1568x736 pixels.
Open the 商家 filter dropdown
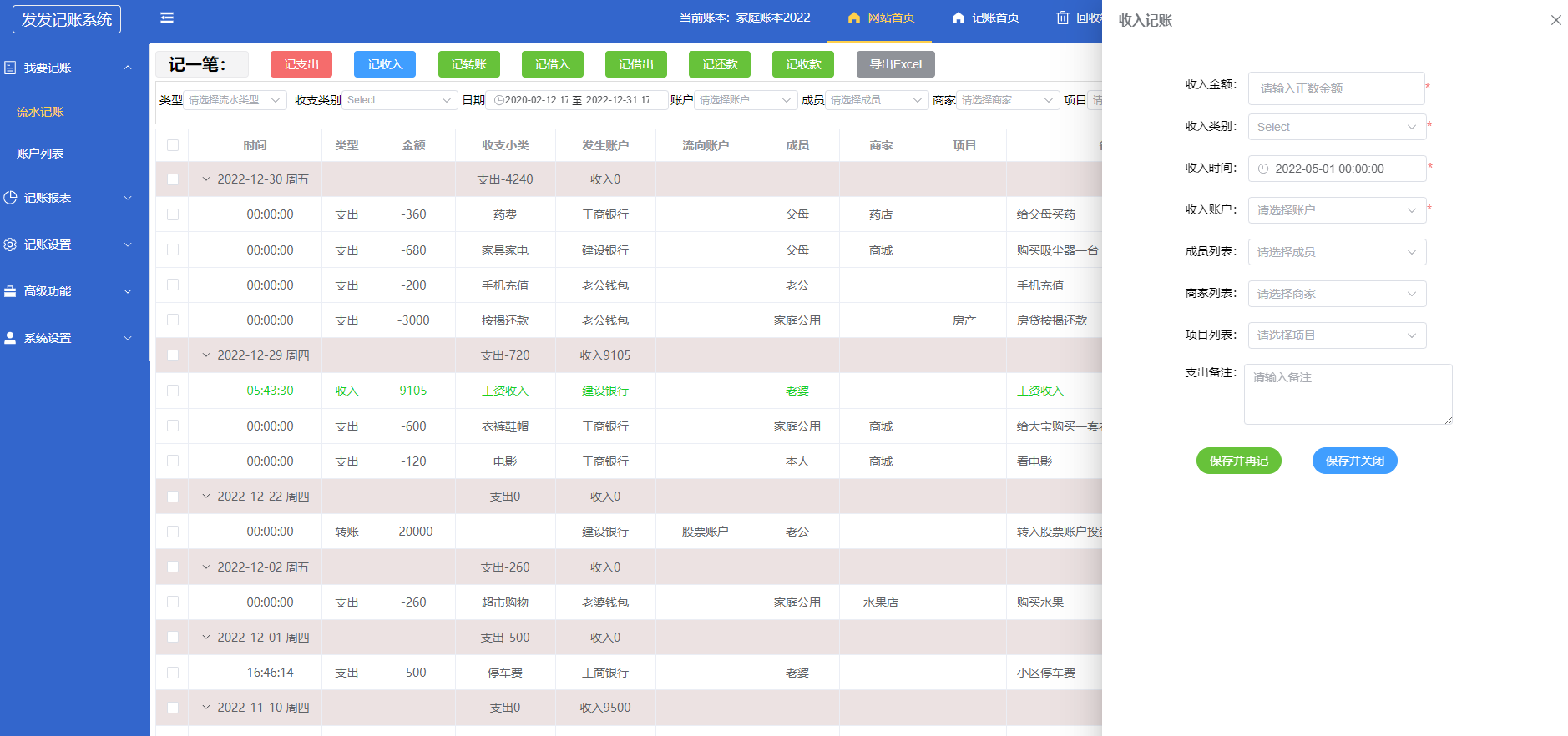(1008, 100)
